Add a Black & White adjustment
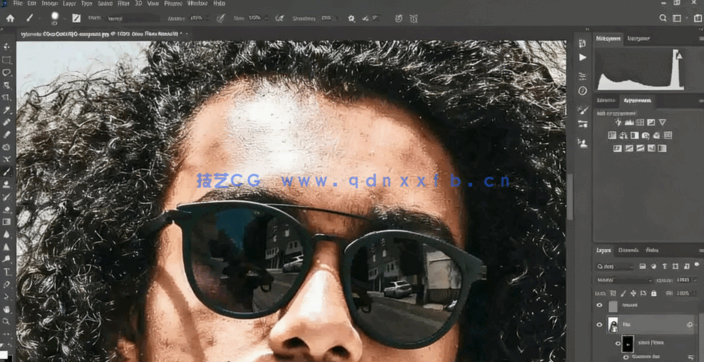The height and width of the screenshot is (362, 704). point(634,135)
